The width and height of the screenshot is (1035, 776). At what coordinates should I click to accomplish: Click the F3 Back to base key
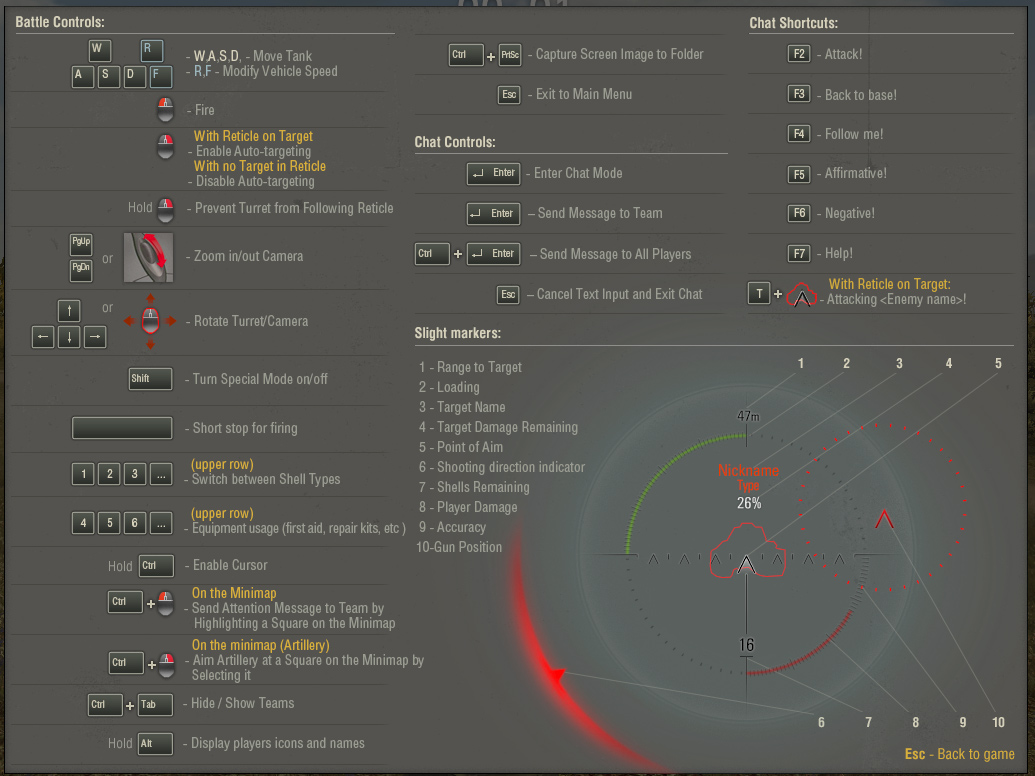pyautogui.click(x=799, y=94)
